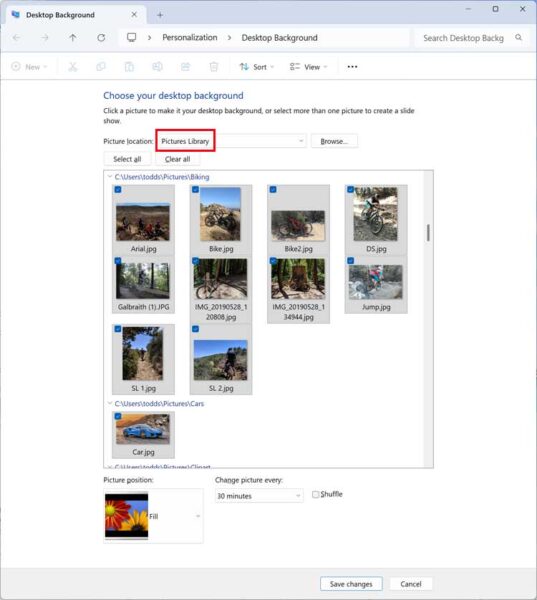Select the Car.jpg thumbnail image
This screenshot has height=600, width=537.
tap(143, 430)
